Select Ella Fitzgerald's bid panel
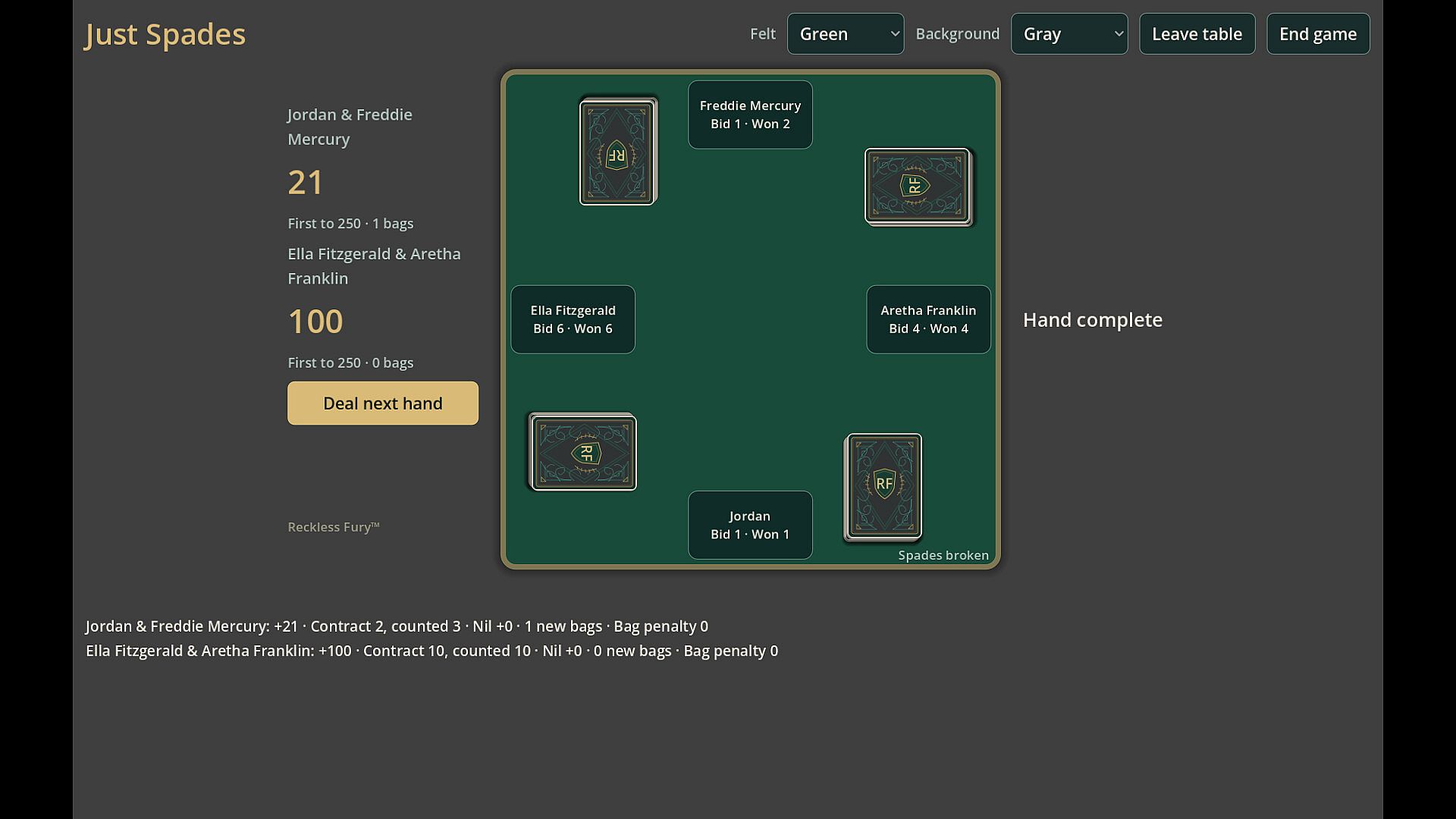 click(x=573, y=319)
